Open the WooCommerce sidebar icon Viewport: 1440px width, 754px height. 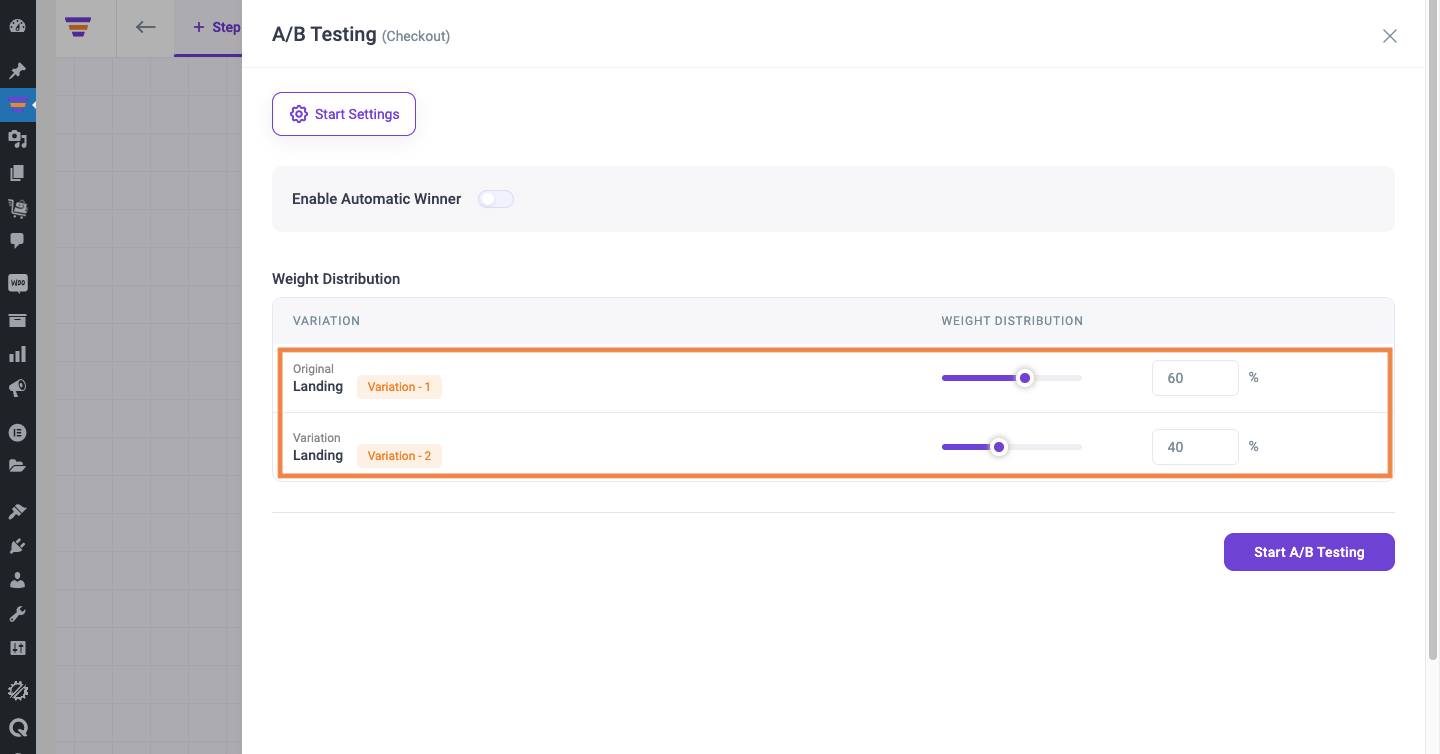17,283
